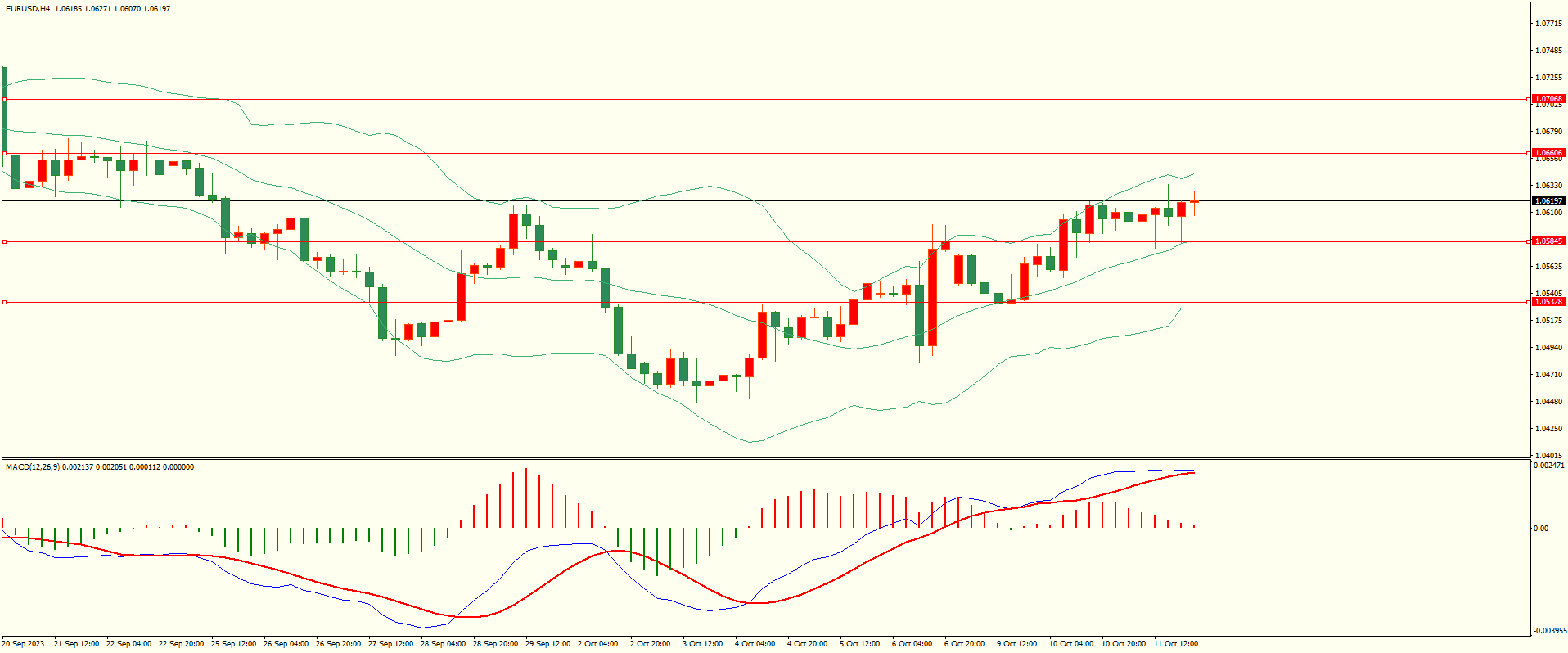The width and height of the screenshot is (1568, 653).
Task: Click the EURUSD,H4 chart symbol title
Action: (x=28, y=9)
